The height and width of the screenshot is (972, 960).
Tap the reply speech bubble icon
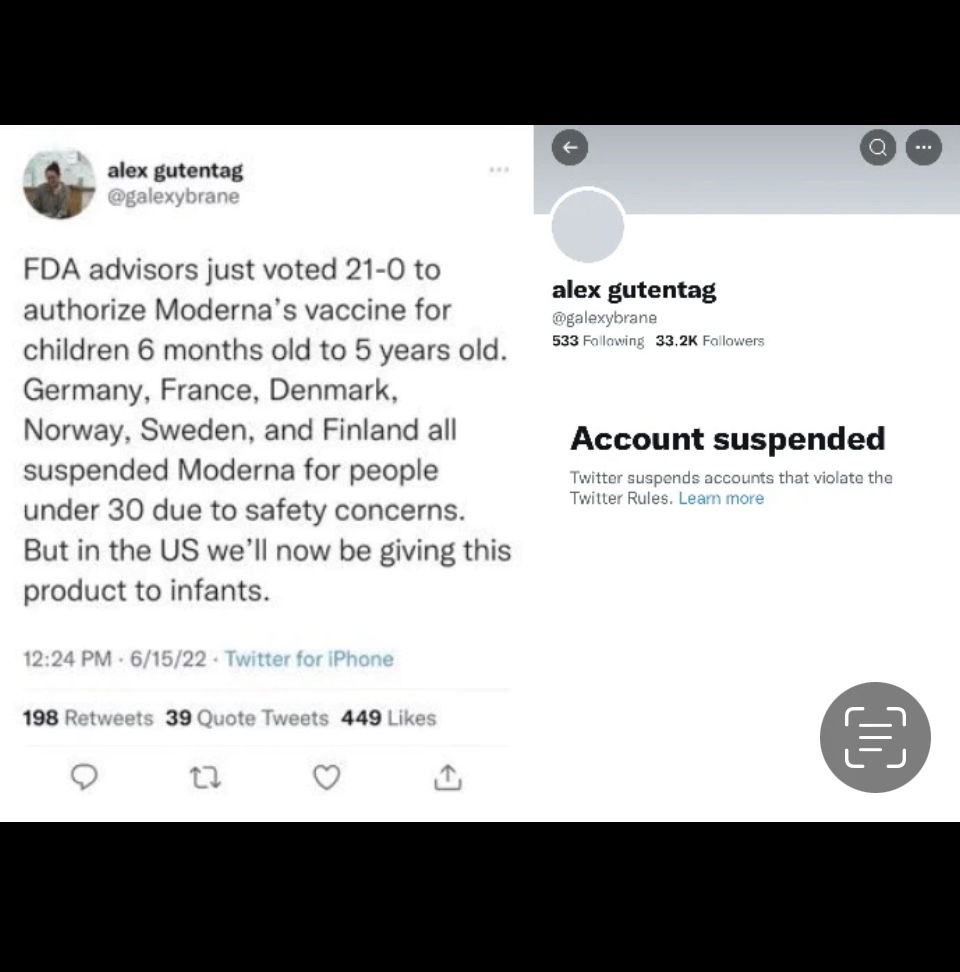tap(85, 777)
